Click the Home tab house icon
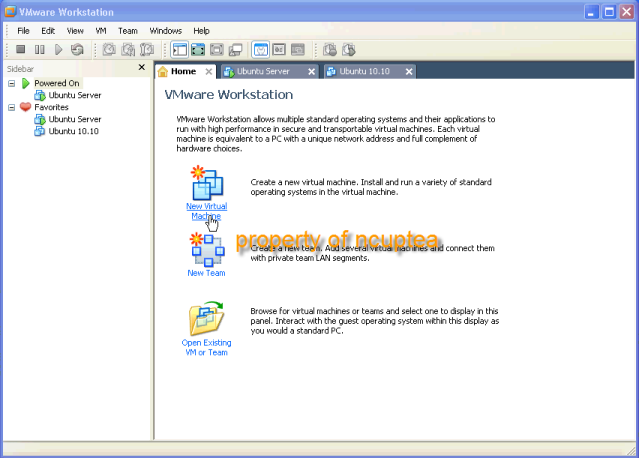 coord(163,72)
